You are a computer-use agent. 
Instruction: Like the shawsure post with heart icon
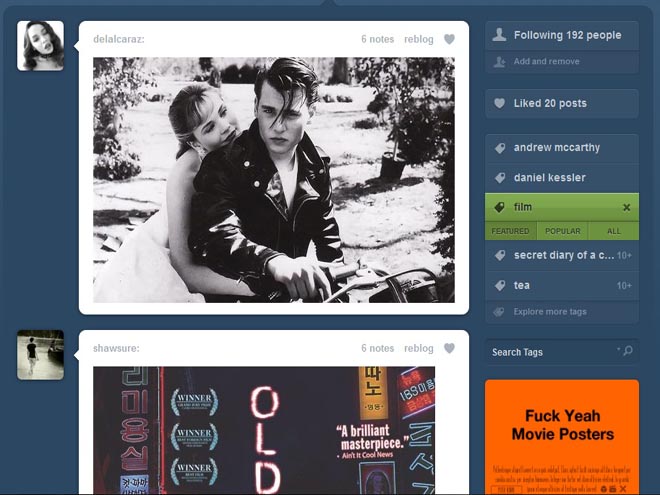(449, 349)
